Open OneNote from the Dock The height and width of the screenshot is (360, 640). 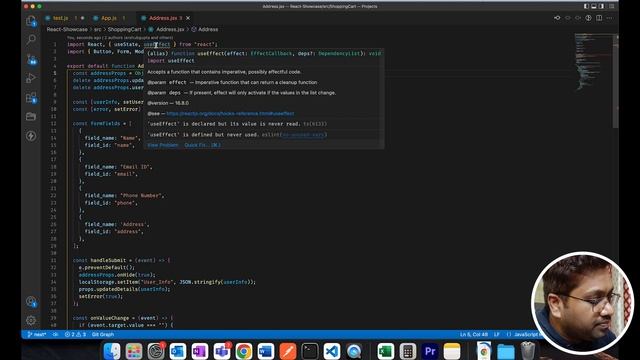pos(200,351)
